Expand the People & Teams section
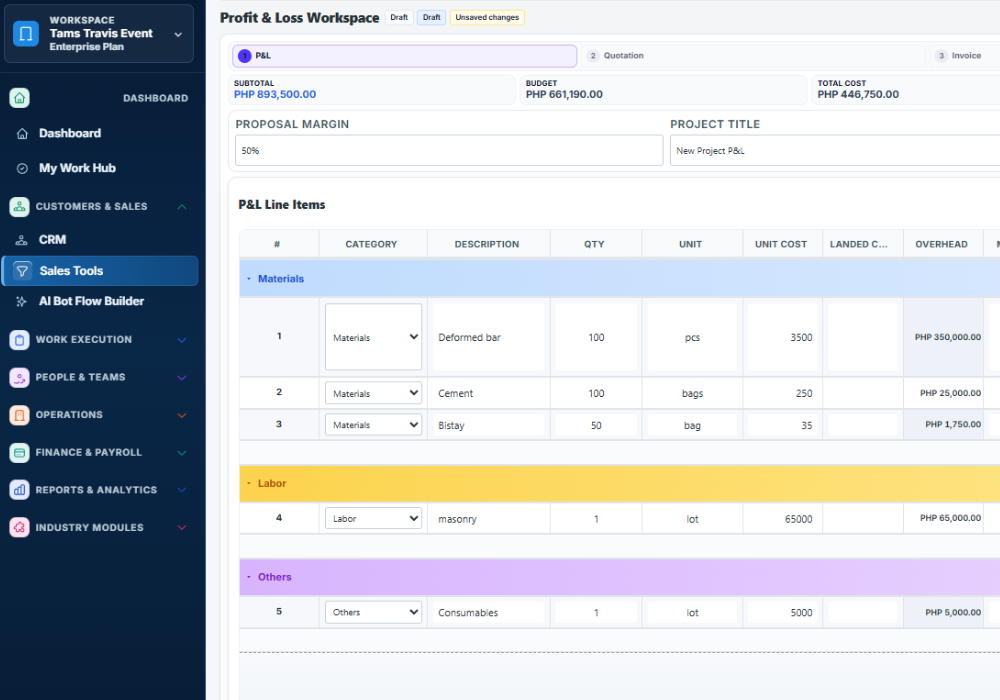Viewport: 1000px width, 700px height. click(x=182, y=377)
